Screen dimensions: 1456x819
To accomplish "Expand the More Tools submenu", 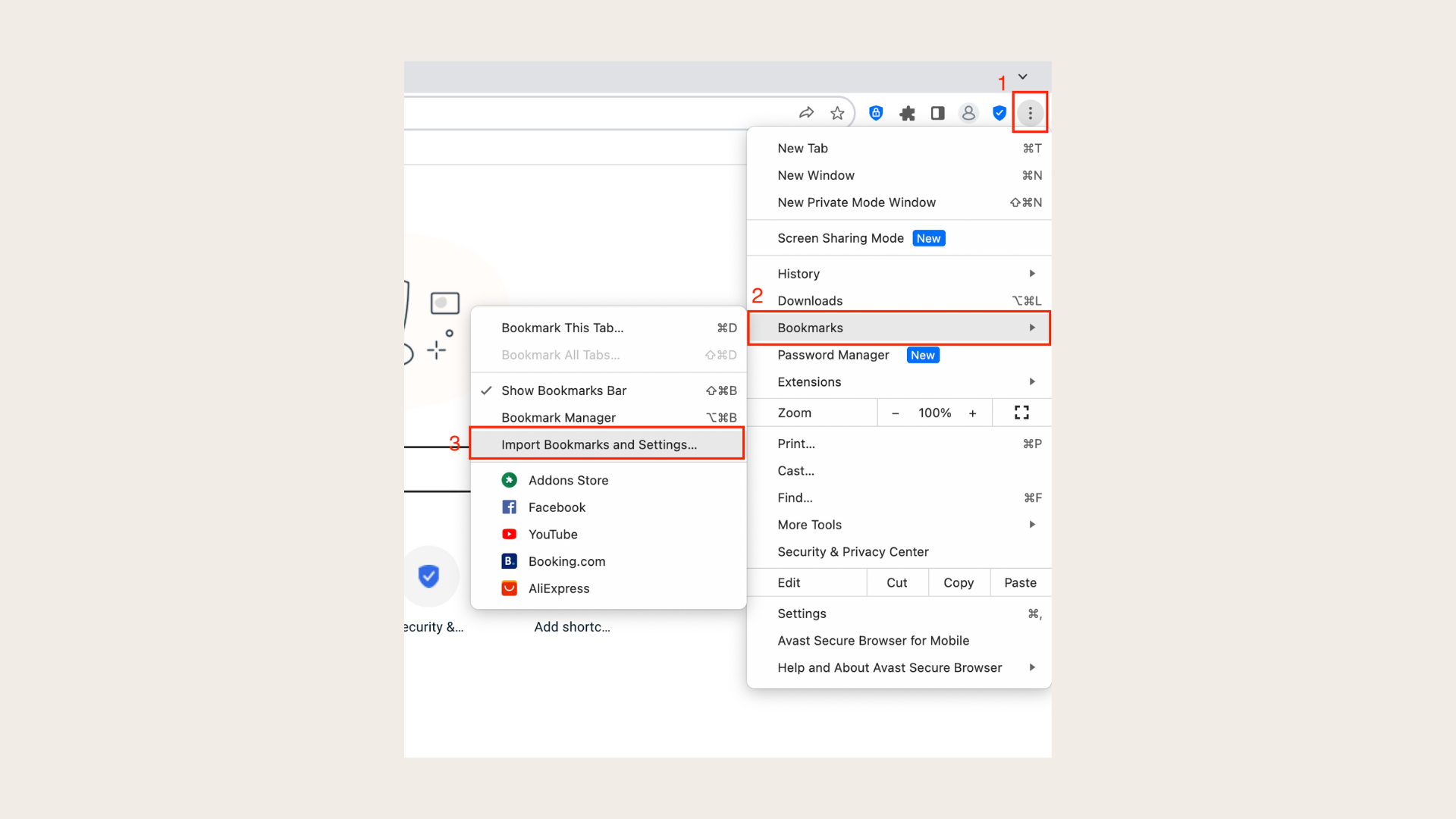I will click(x=899, y=525).
